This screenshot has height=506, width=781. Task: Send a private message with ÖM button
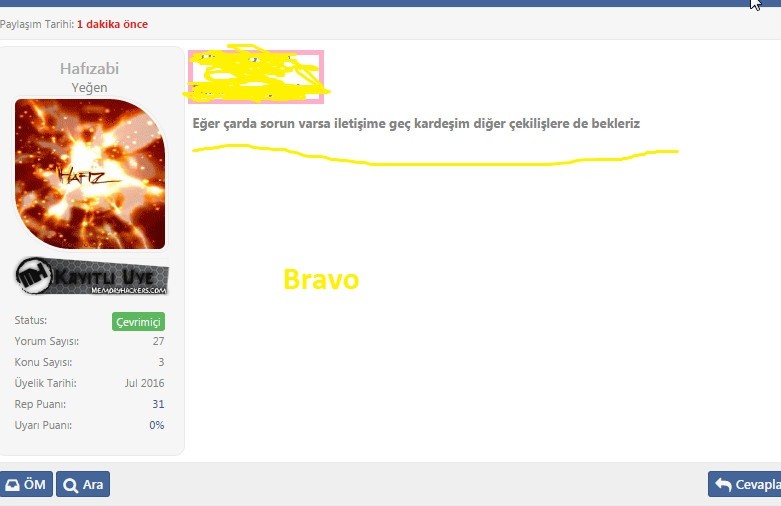coord(26,484)
